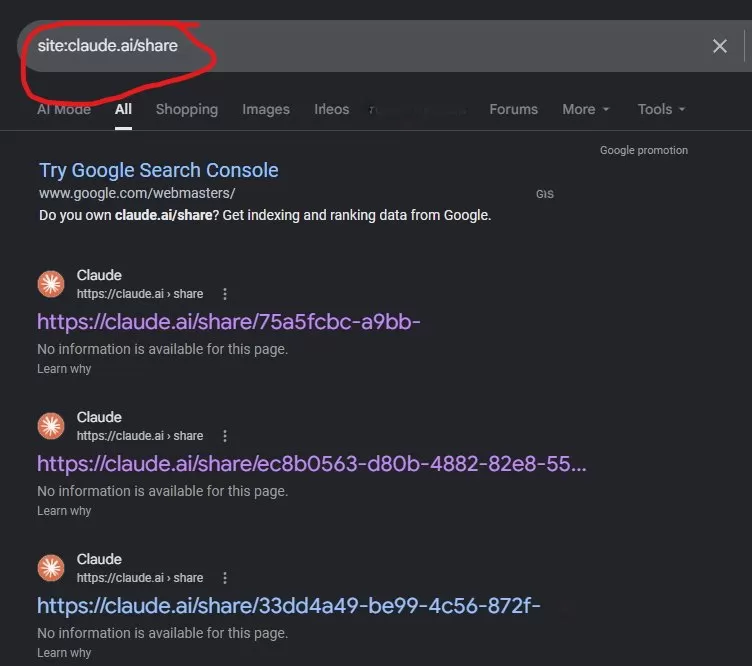The height and width of the screenshot is (666, 752).
Task: Switch to the Images tab
Action: coord(266,109)
